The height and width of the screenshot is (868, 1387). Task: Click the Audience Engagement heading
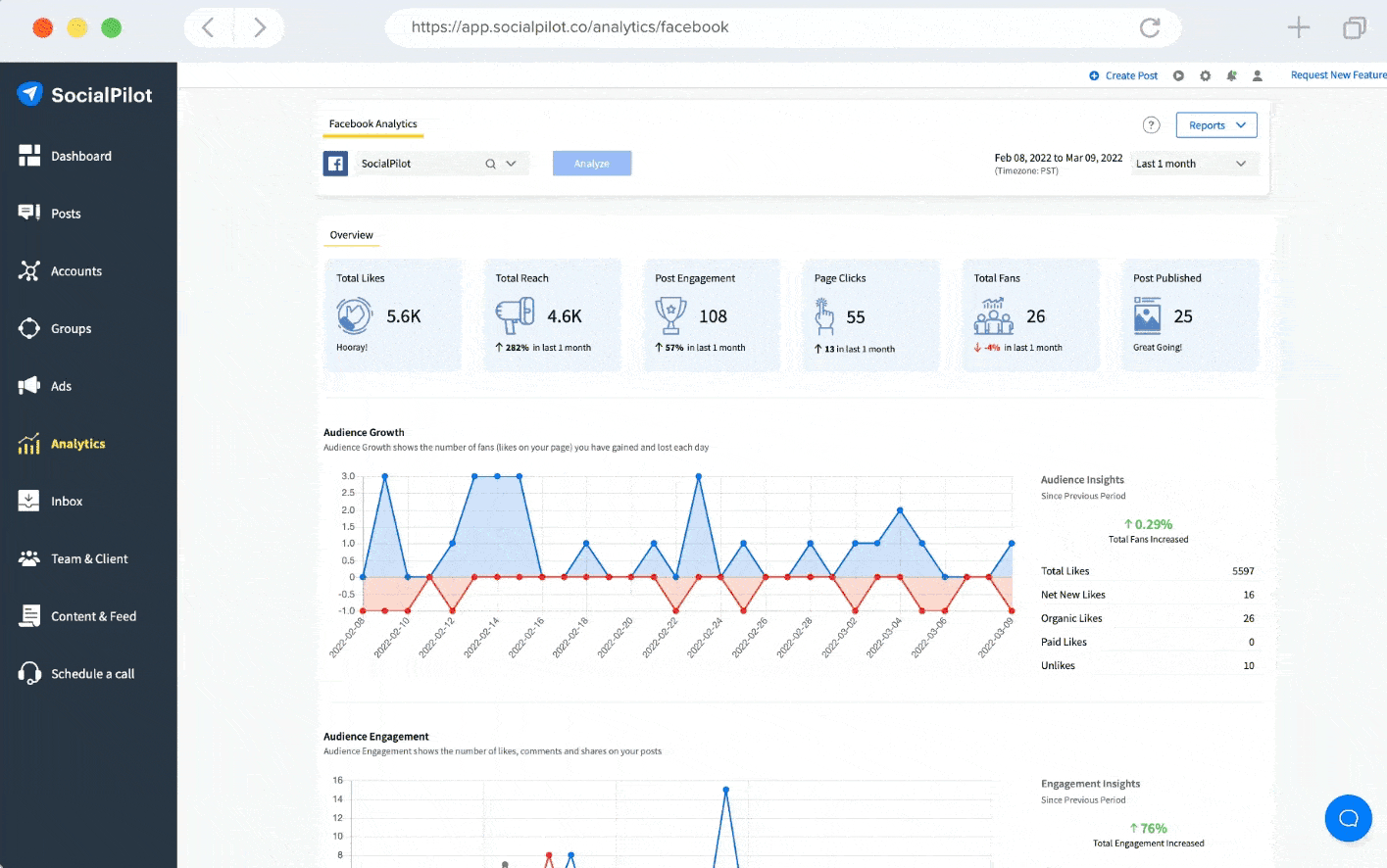point(376,737)
